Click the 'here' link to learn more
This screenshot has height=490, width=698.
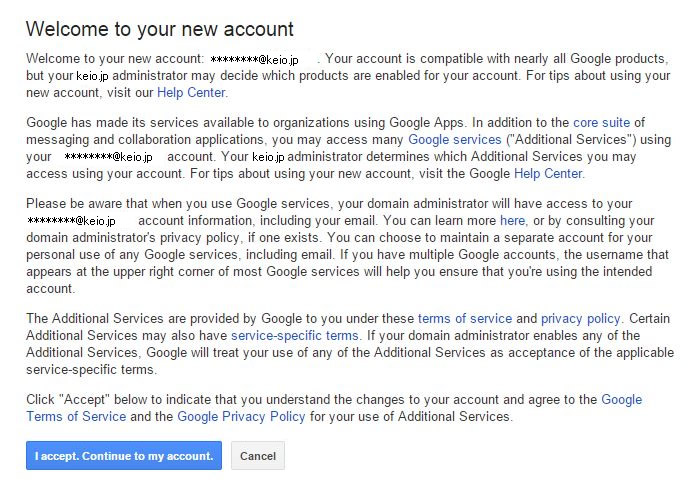(512, 220)
